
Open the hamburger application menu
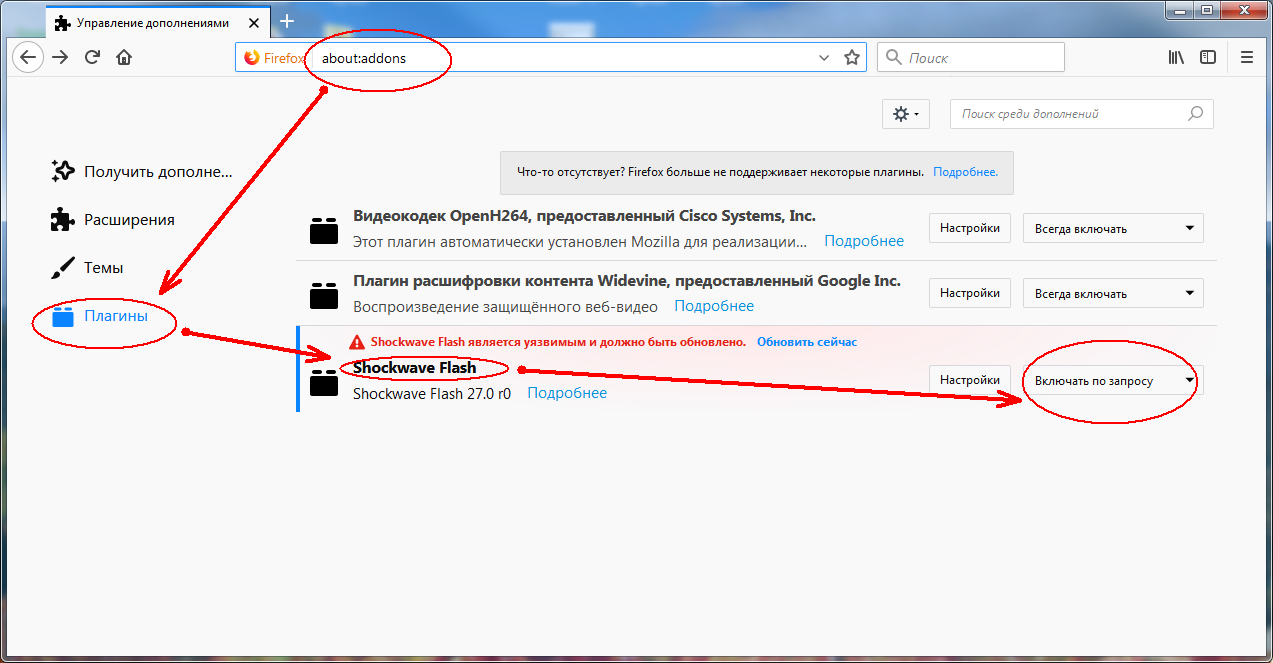coord(1247,57)
